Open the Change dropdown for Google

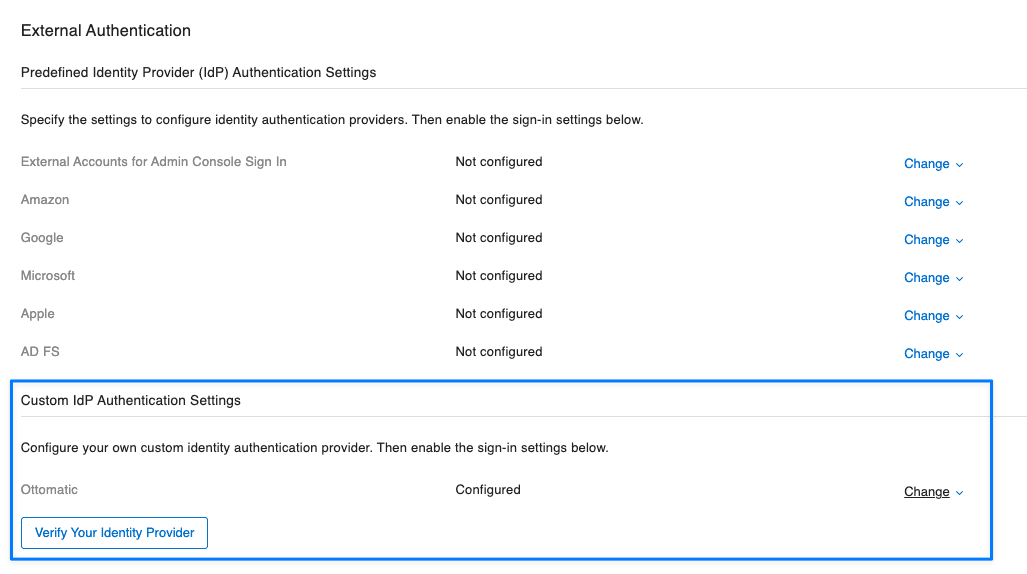point(932,240)
